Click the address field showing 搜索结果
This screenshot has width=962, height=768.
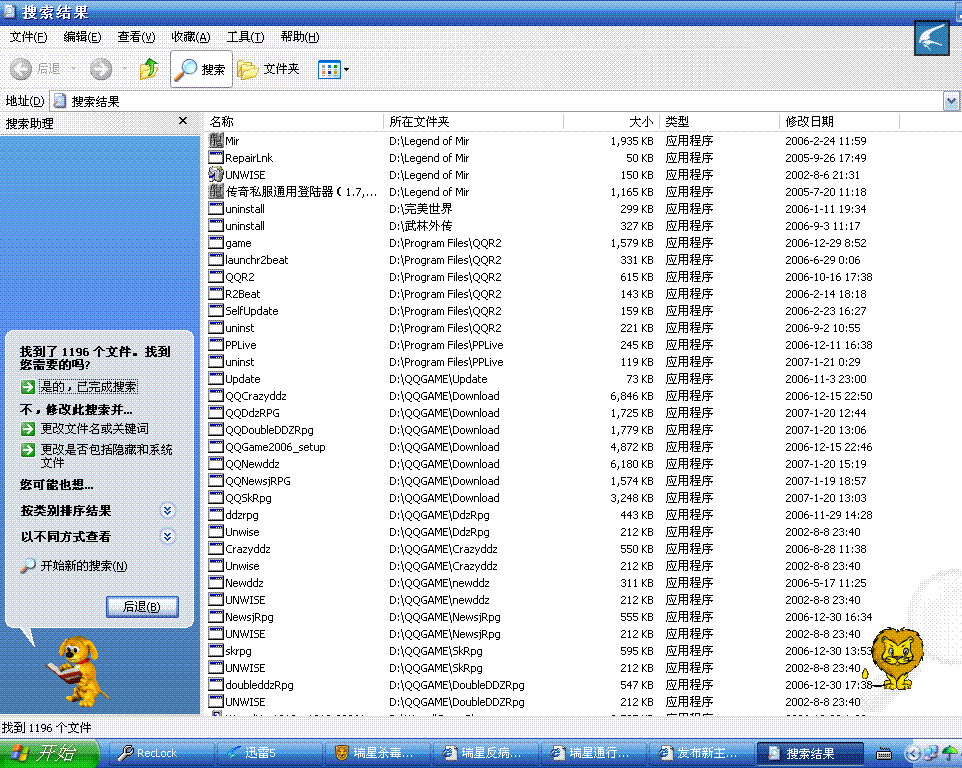pos(497,101)
